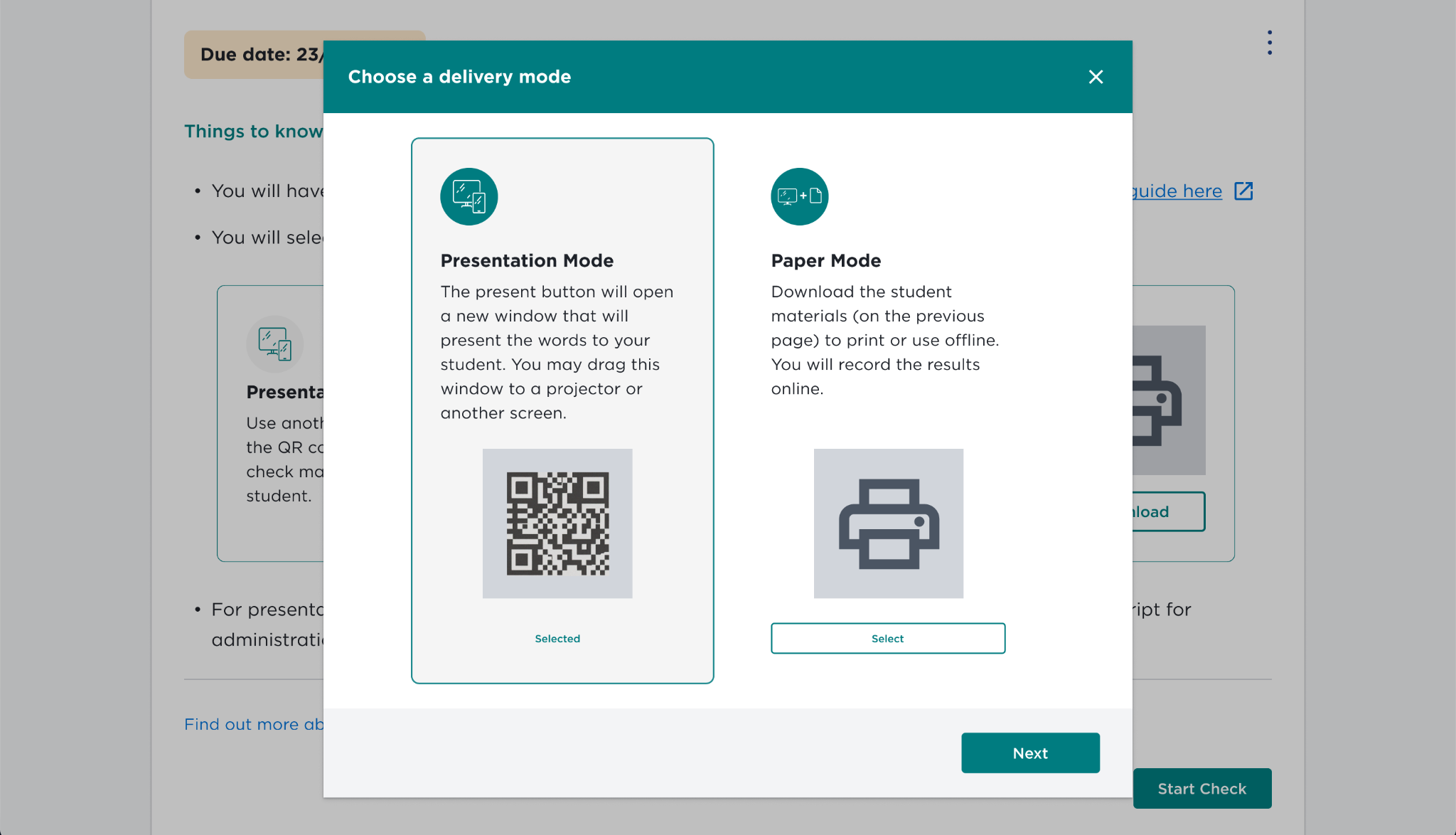Click the printer image in Paper Mode

pos(889,523)
